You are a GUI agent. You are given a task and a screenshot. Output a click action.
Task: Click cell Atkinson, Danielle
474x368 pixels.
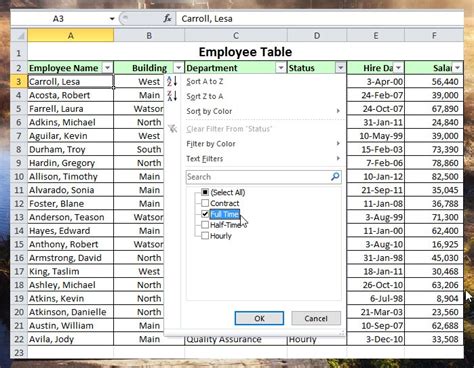click(x=71, y=312)
